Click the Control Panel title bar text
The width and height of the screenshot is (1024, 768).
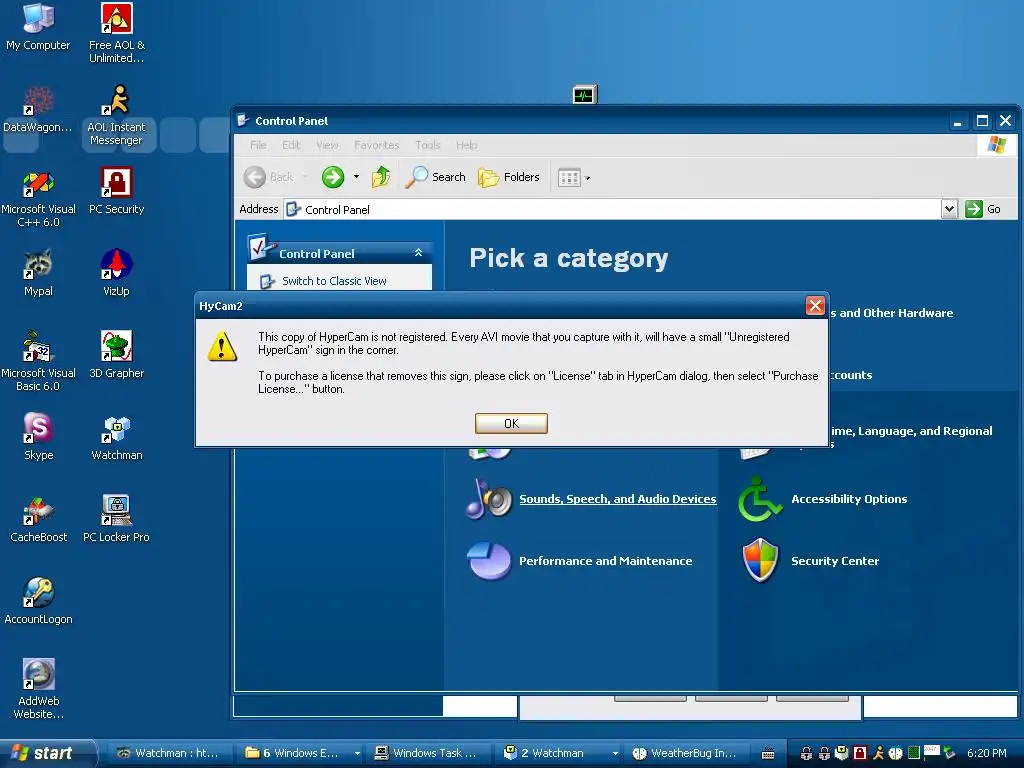point(291,121)
